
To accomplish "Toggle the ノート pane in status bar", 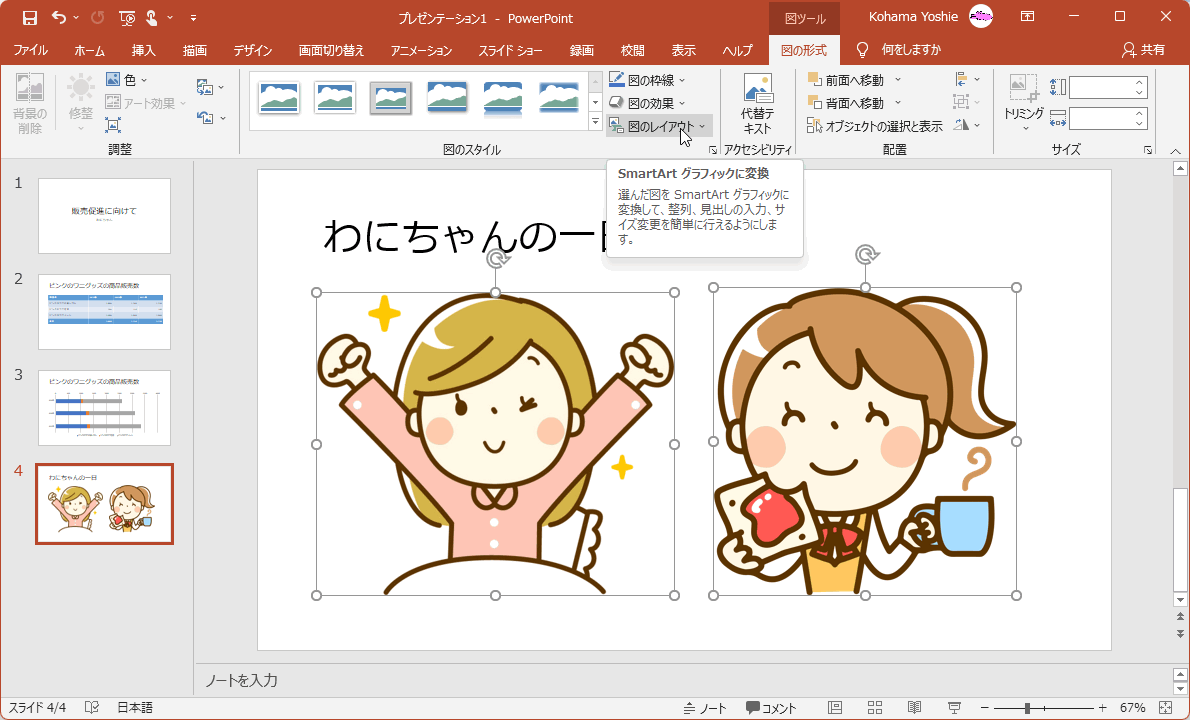I will 706,707.
